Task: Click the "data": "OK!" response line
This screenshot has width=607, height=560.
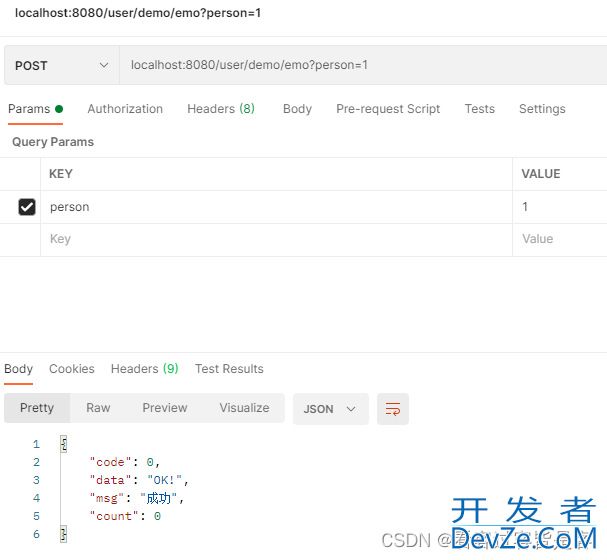Action: pyautogui.click(x=139, y=480)
